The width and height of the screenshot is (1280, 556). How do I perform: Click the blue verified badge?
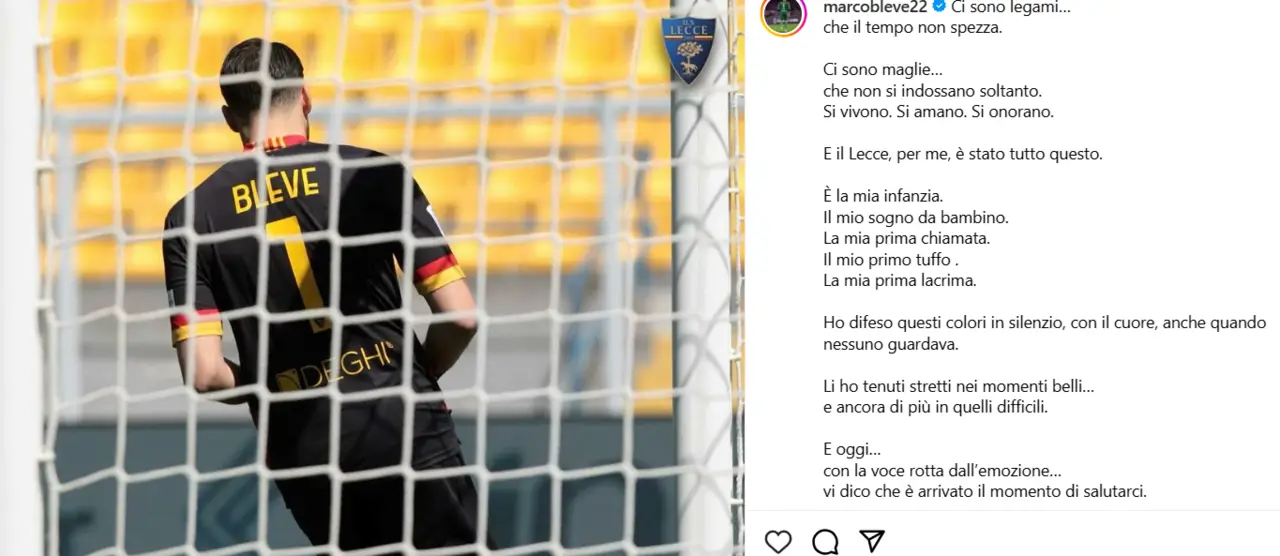939,6
